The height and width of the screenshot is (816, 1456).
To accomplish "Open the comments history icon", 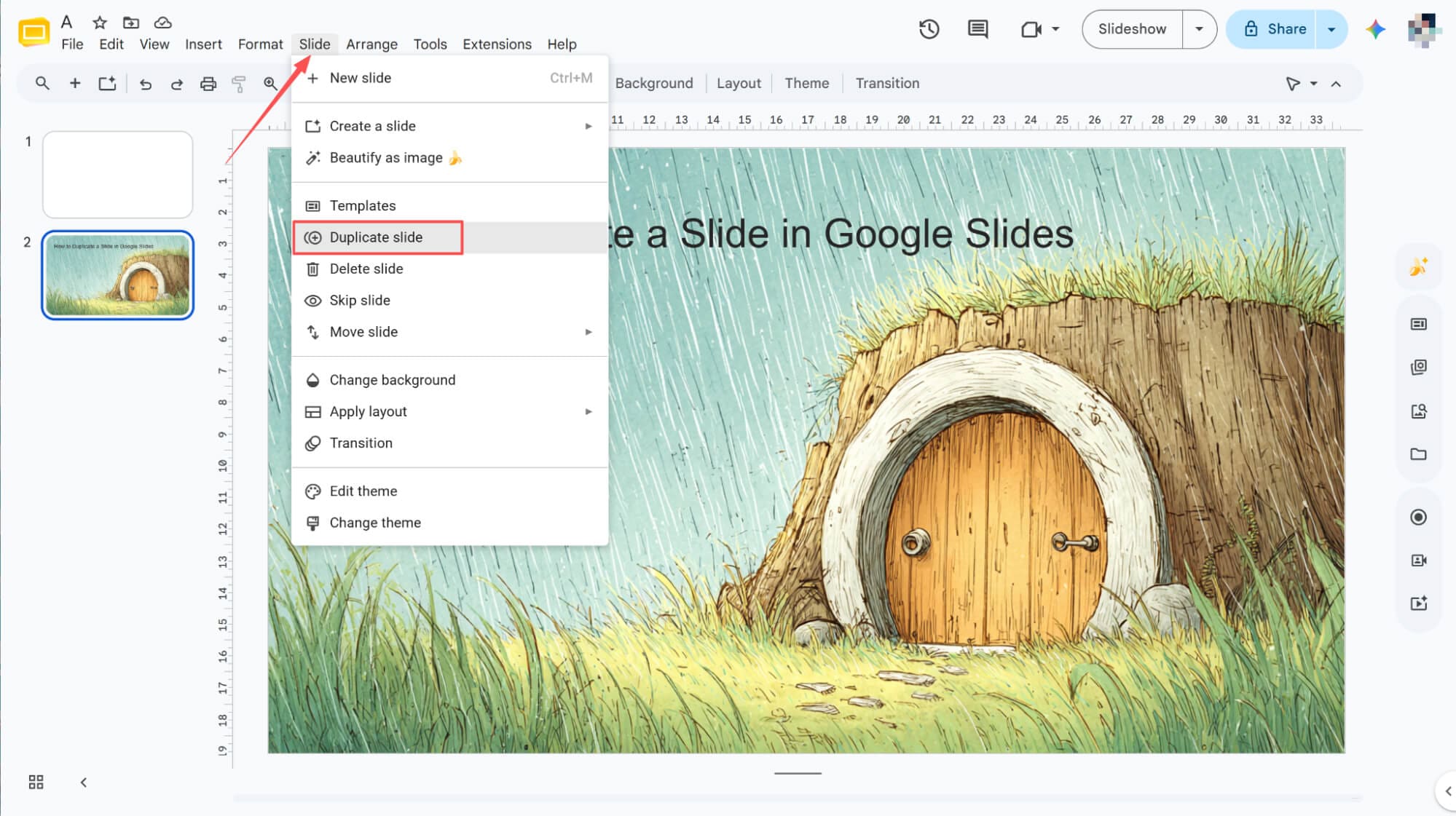I will 977,29.
